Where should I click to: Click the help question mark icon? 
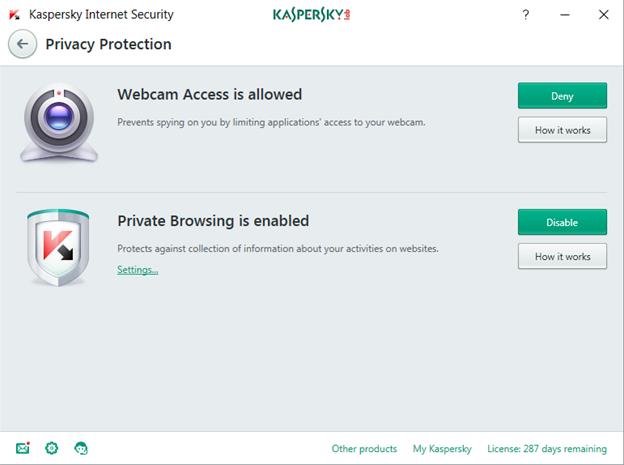[526, 15]
